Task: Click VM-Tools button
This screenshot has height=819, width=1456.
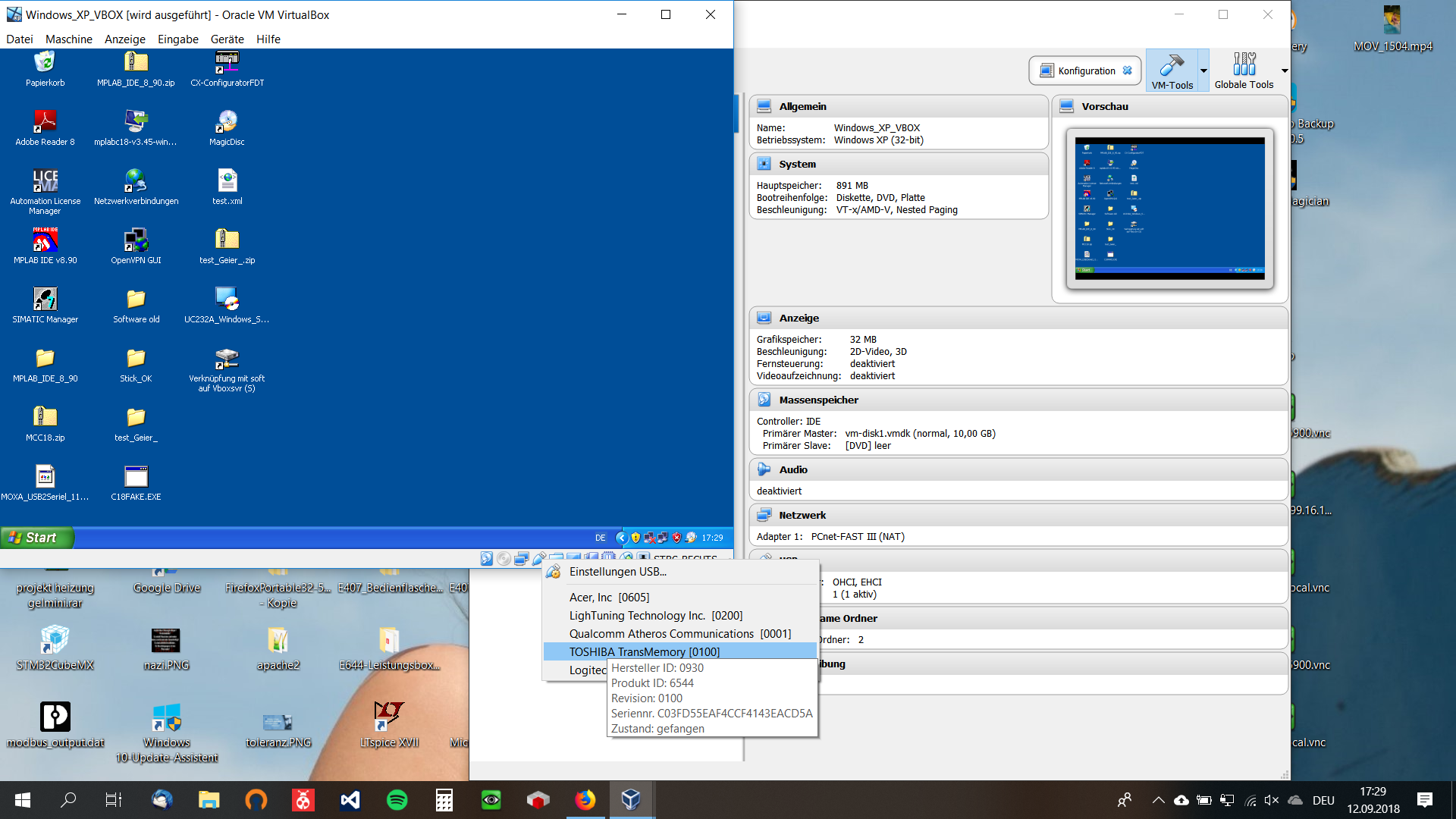Action: coord(1172,71)
